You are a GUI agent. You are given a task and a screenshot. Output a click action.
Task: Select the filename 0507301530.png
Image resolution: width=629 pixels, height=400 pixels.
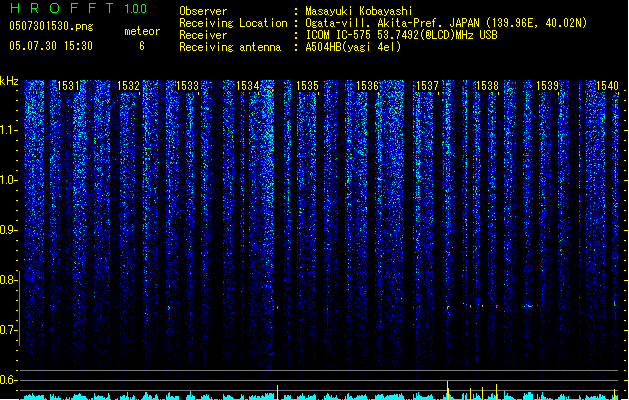pos(51,26)
